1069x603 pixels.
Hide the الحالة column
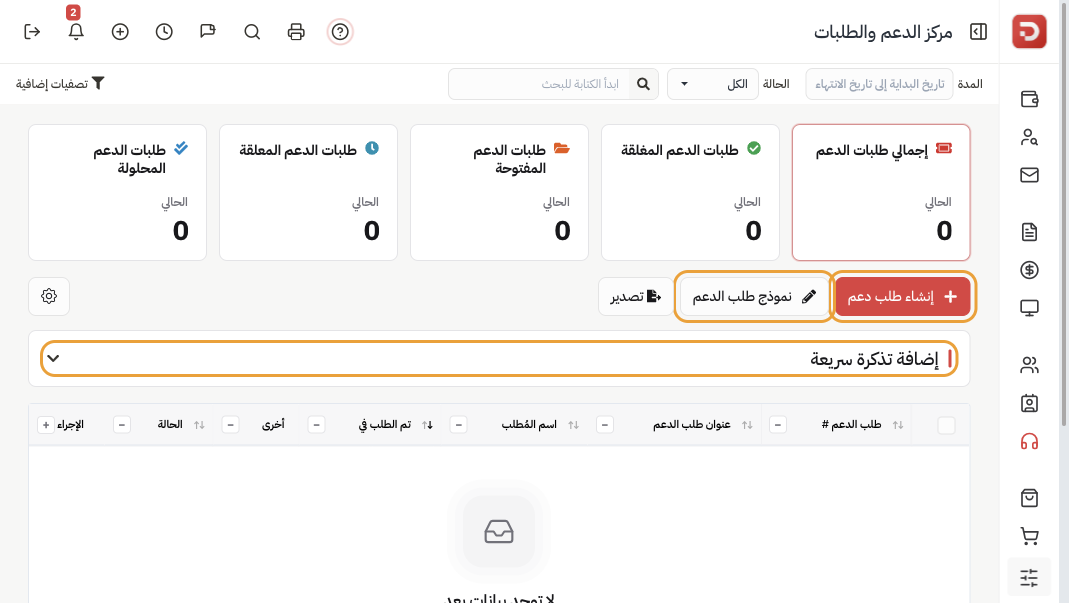click(x=121, y=425)
